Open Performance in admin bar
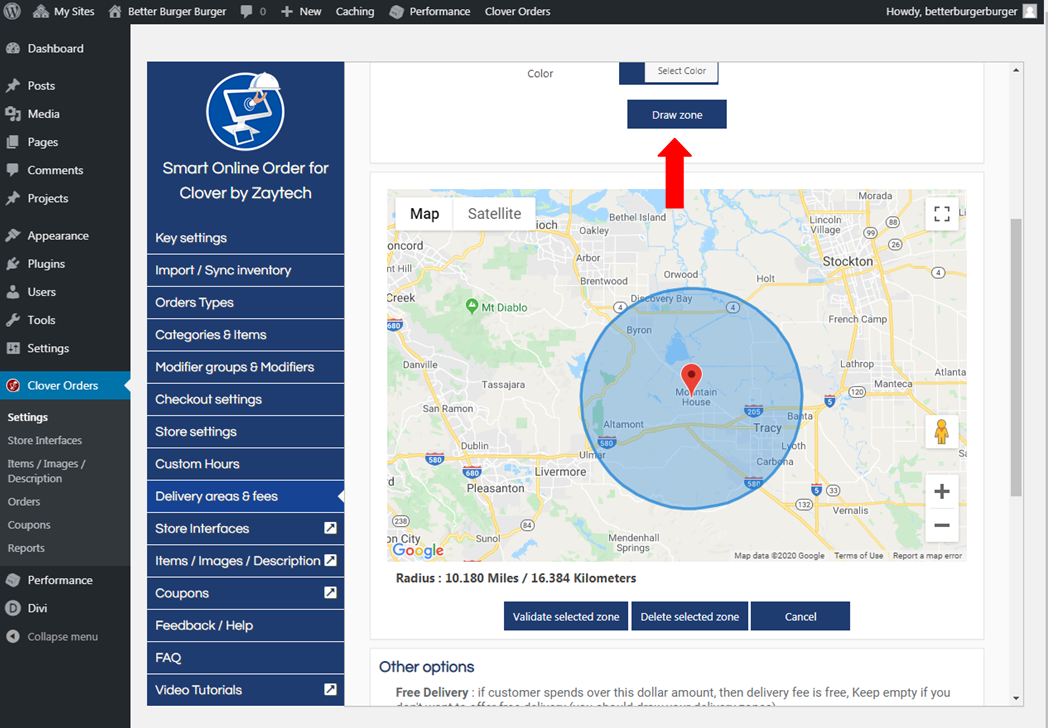The height and width of the screenshot is (728, 1048). click(x=430, y=11)
